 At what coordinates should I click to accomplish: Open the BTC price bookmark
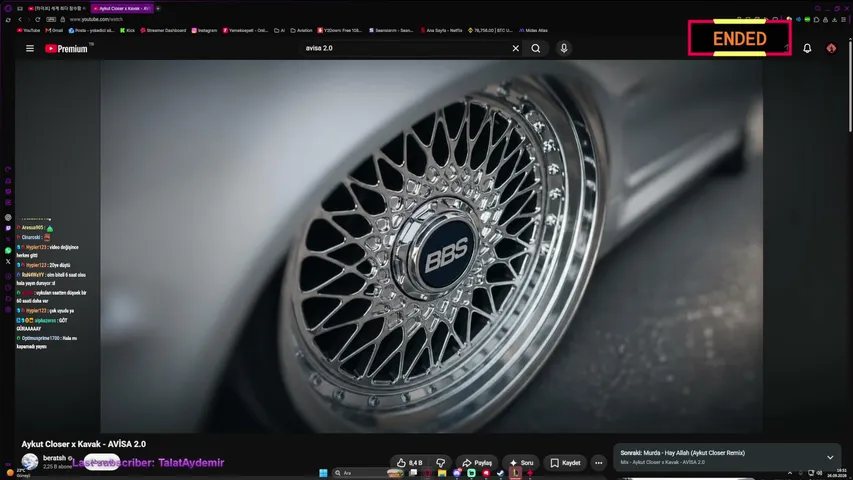[491, 30]
